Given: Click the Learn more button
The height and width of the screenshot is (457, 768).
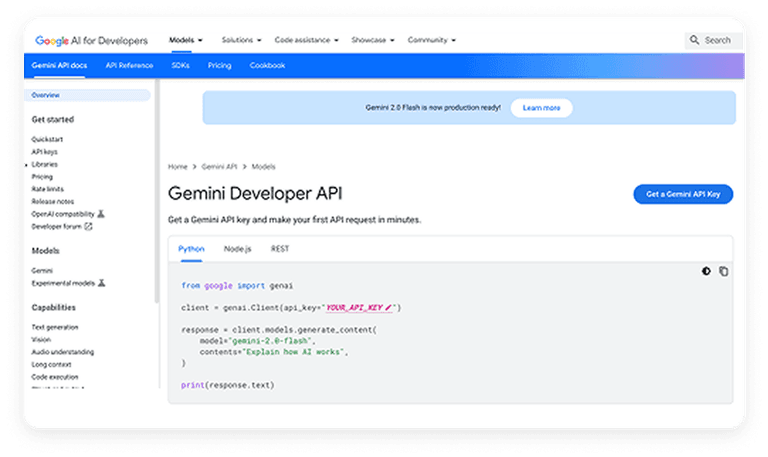Looking at the screenshot, I should coord(541,108).
